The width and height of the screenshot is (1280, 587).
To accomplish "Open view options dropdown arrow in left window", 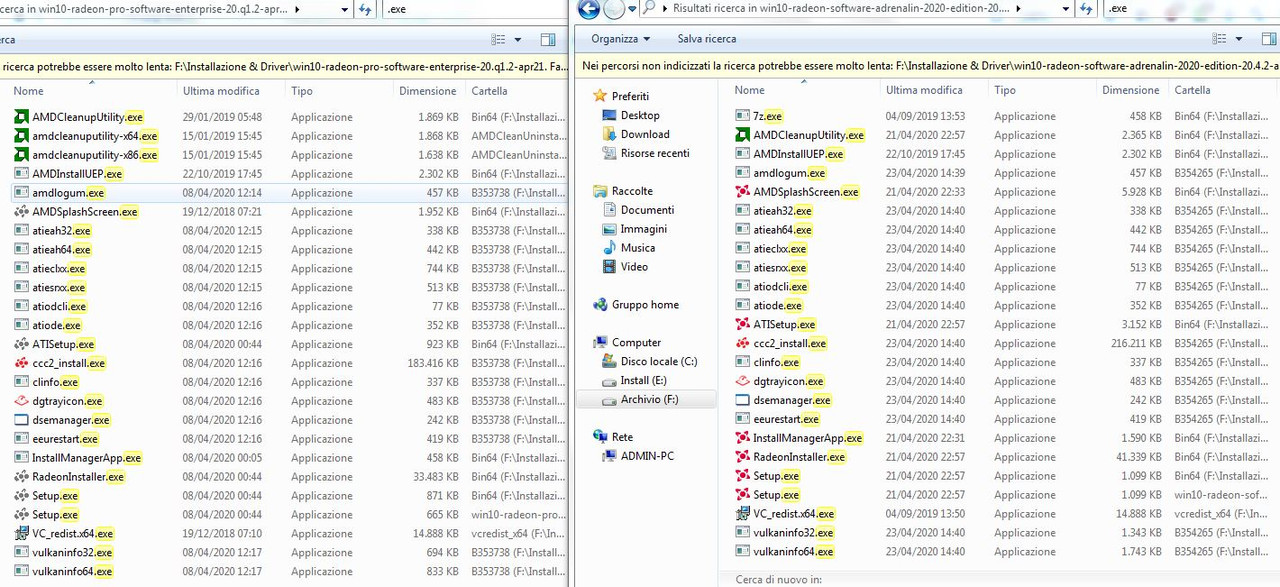I will pyautogui.click(x=518, y=40).
